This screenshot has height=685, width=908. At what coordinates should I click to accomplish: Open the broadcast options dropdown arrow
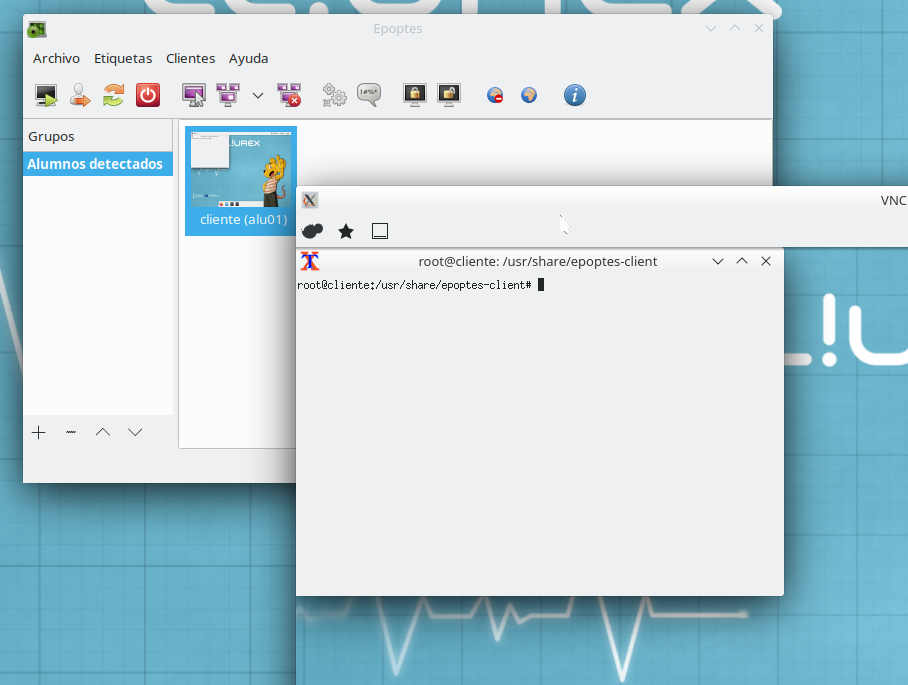(x=258, y=95)
